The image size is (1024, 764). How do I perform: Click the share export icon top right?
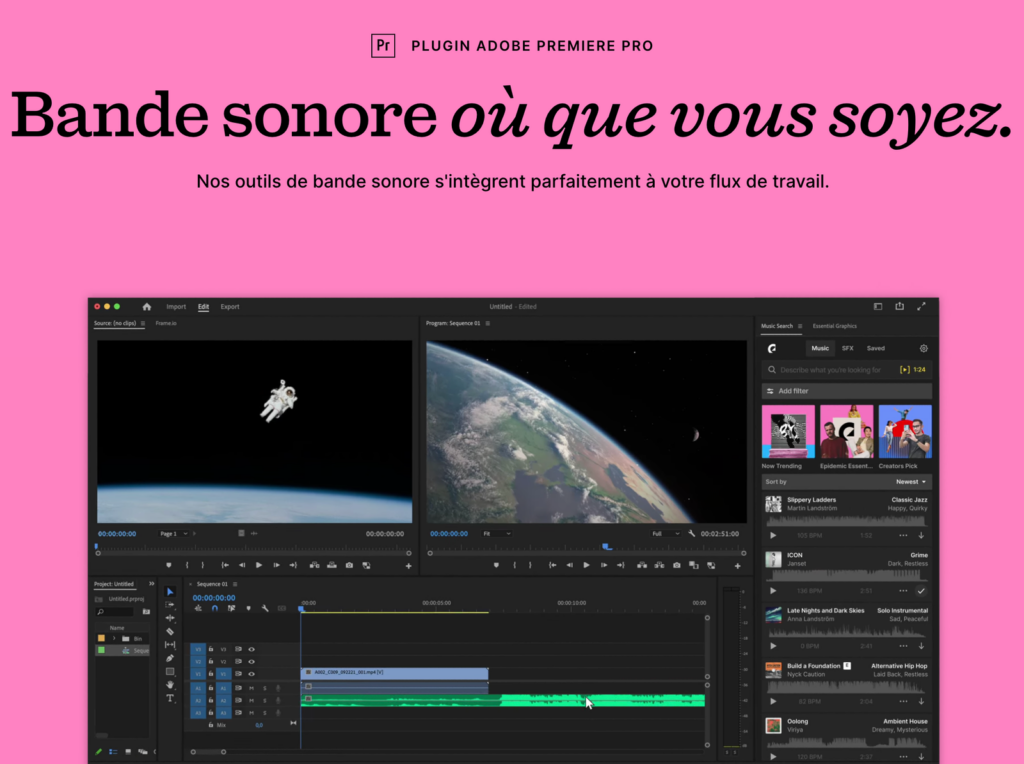point(899,306)
